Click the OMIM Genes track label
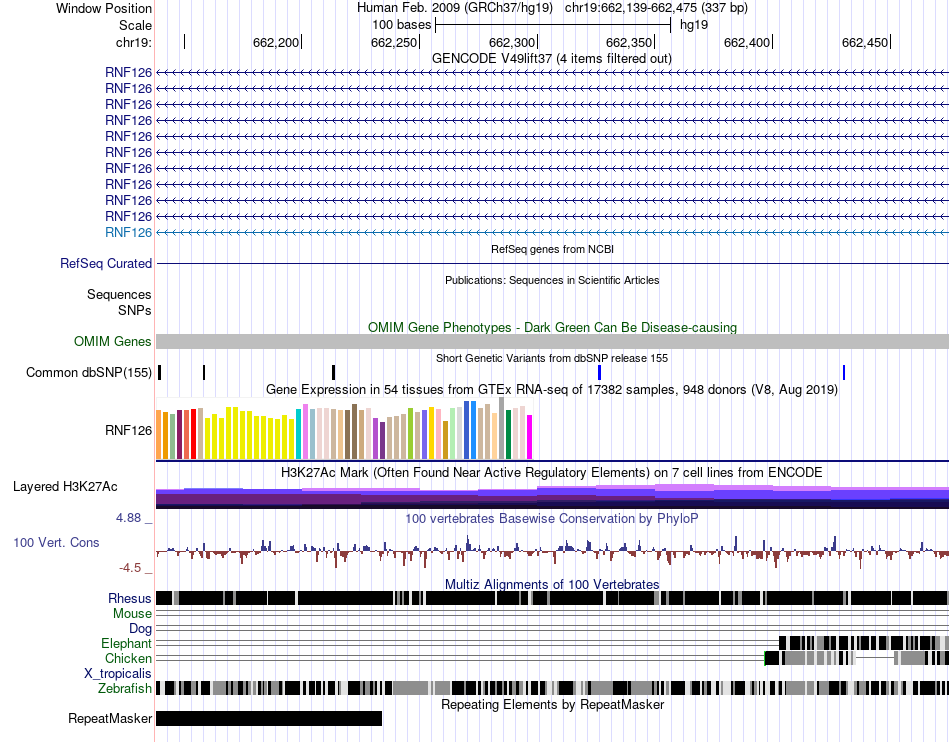950x742 pixels. click(113, 342)
